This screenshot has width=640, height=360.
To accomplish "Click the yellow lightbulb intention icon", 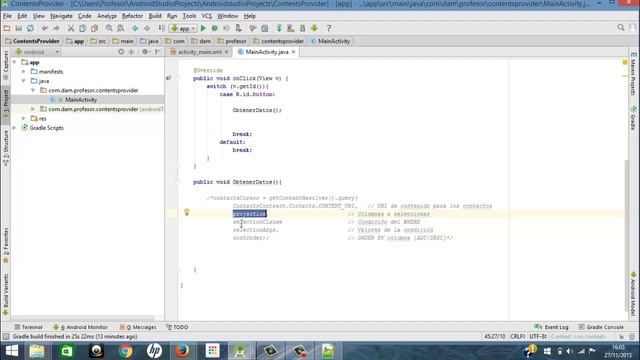I will tap(187, 212).
